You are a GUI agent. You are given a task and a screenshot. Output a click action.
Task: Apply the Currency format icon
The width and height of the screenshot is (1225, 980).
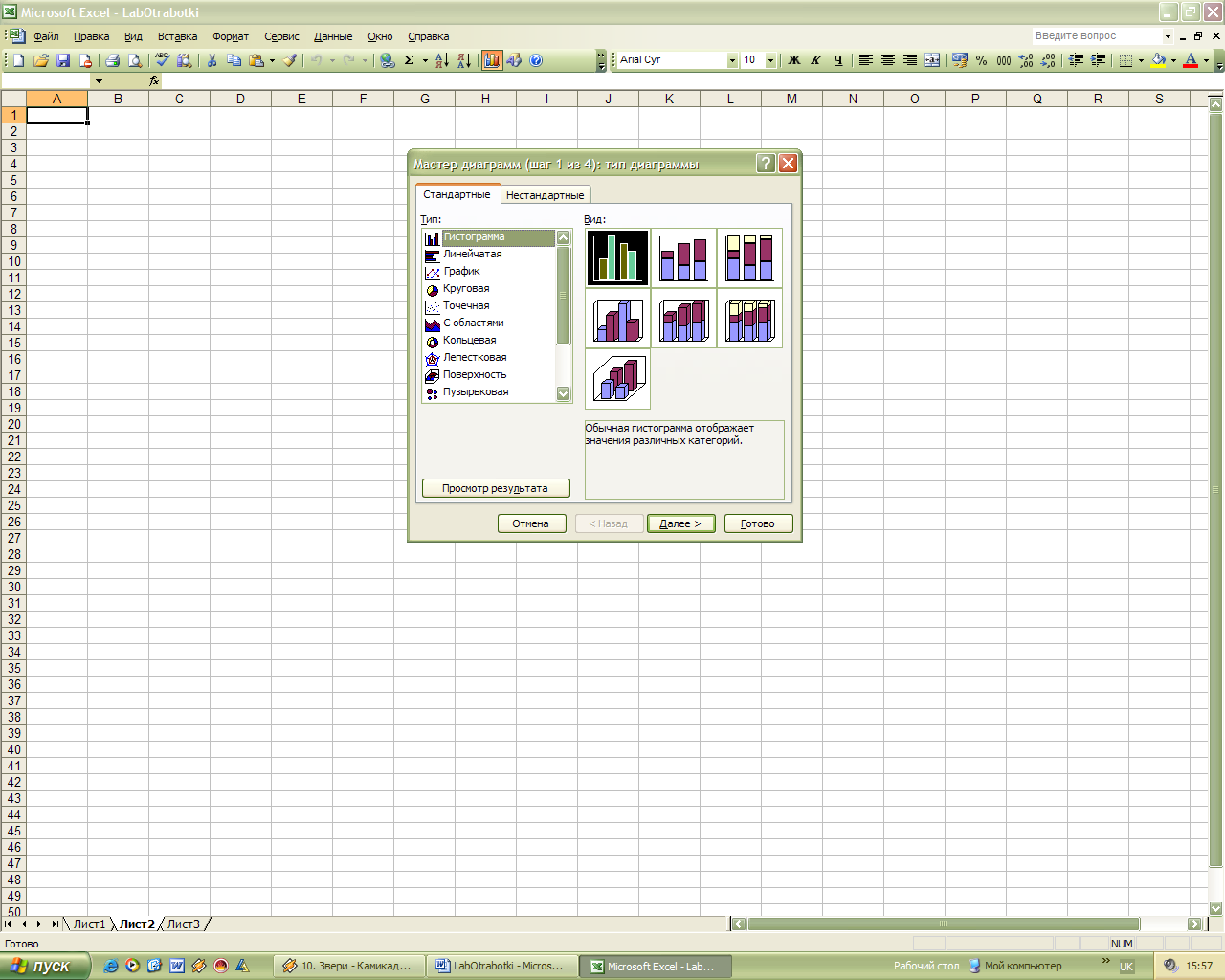[960, 60]
